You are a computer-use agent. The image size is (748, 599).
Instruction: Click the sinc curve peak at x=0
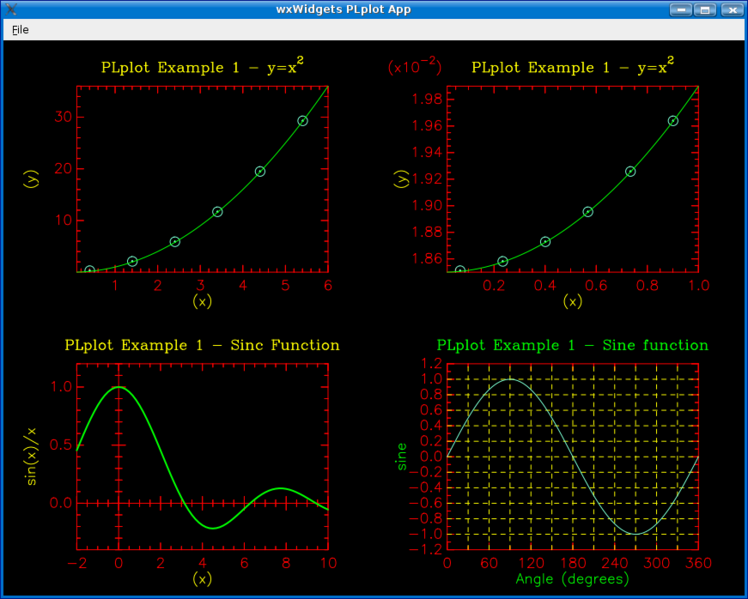click(119, 387)
